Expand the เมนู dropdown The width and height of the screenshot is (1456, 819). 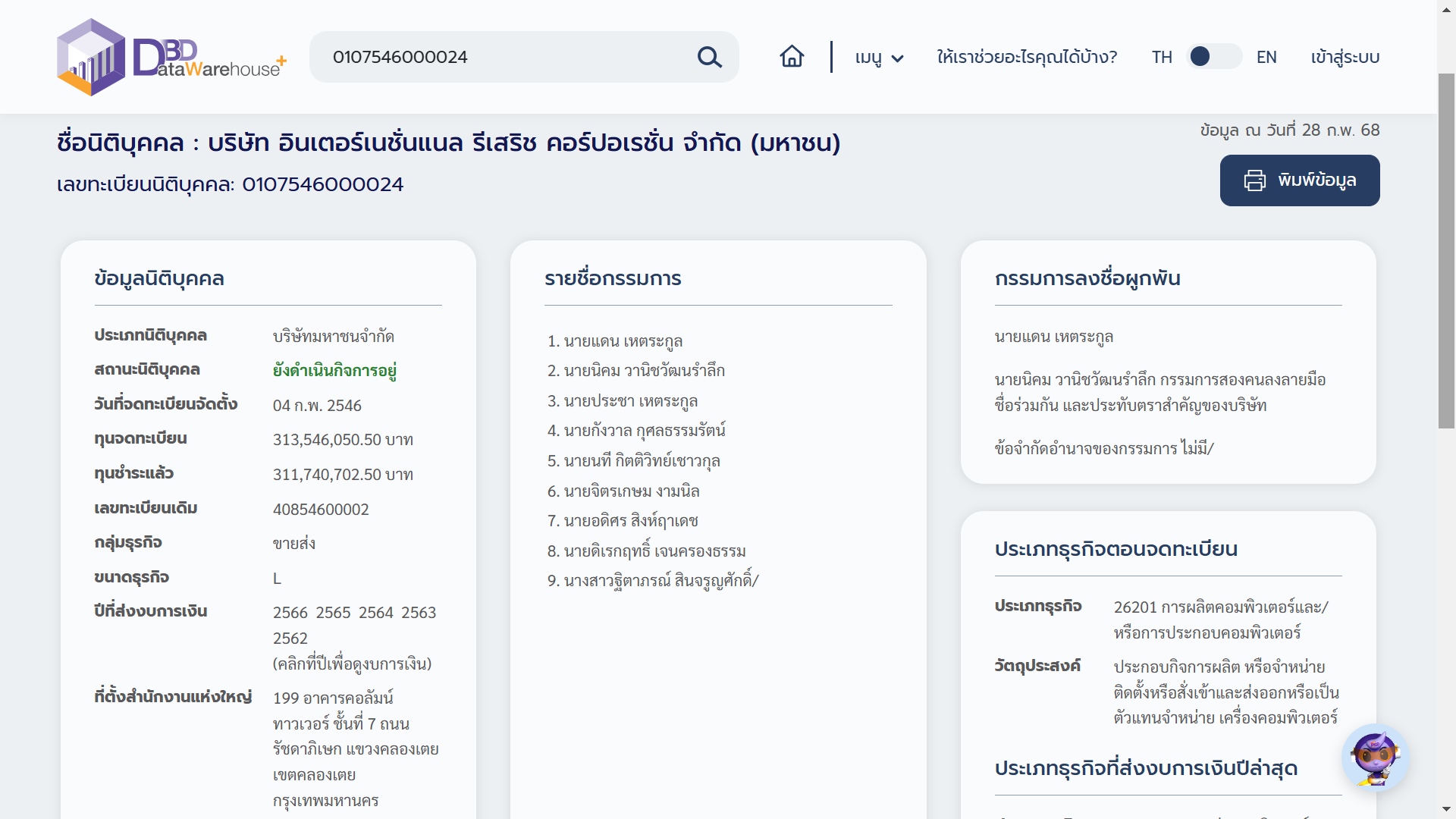click(x=869, y=58)
